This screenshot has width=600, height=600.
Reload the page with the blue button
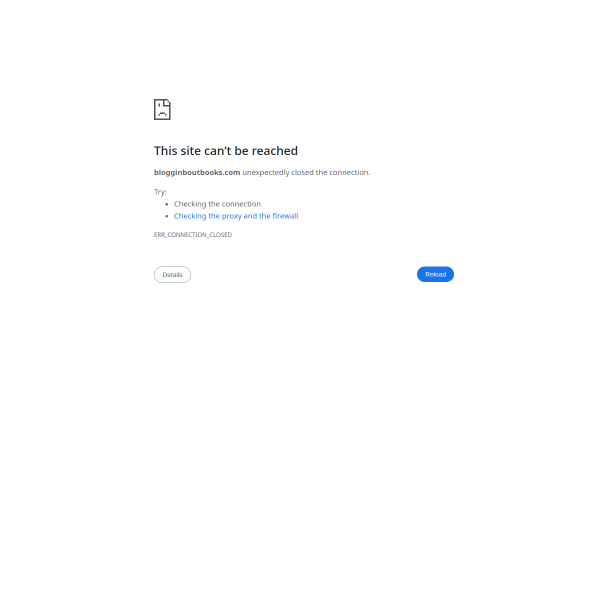[x=435, y=274]
